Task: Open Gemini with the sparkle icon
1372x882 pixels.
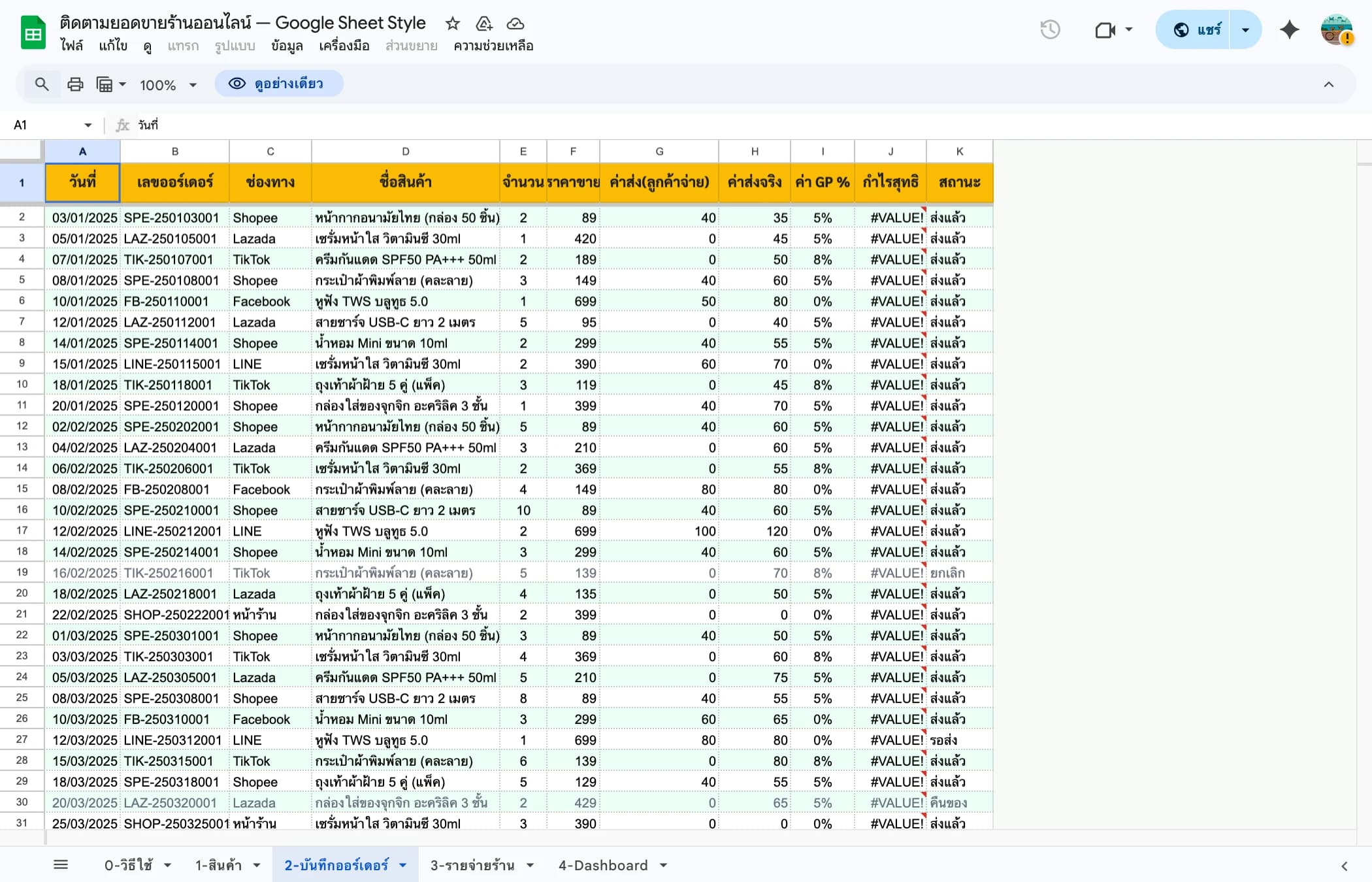Action: pos(1289,29)
